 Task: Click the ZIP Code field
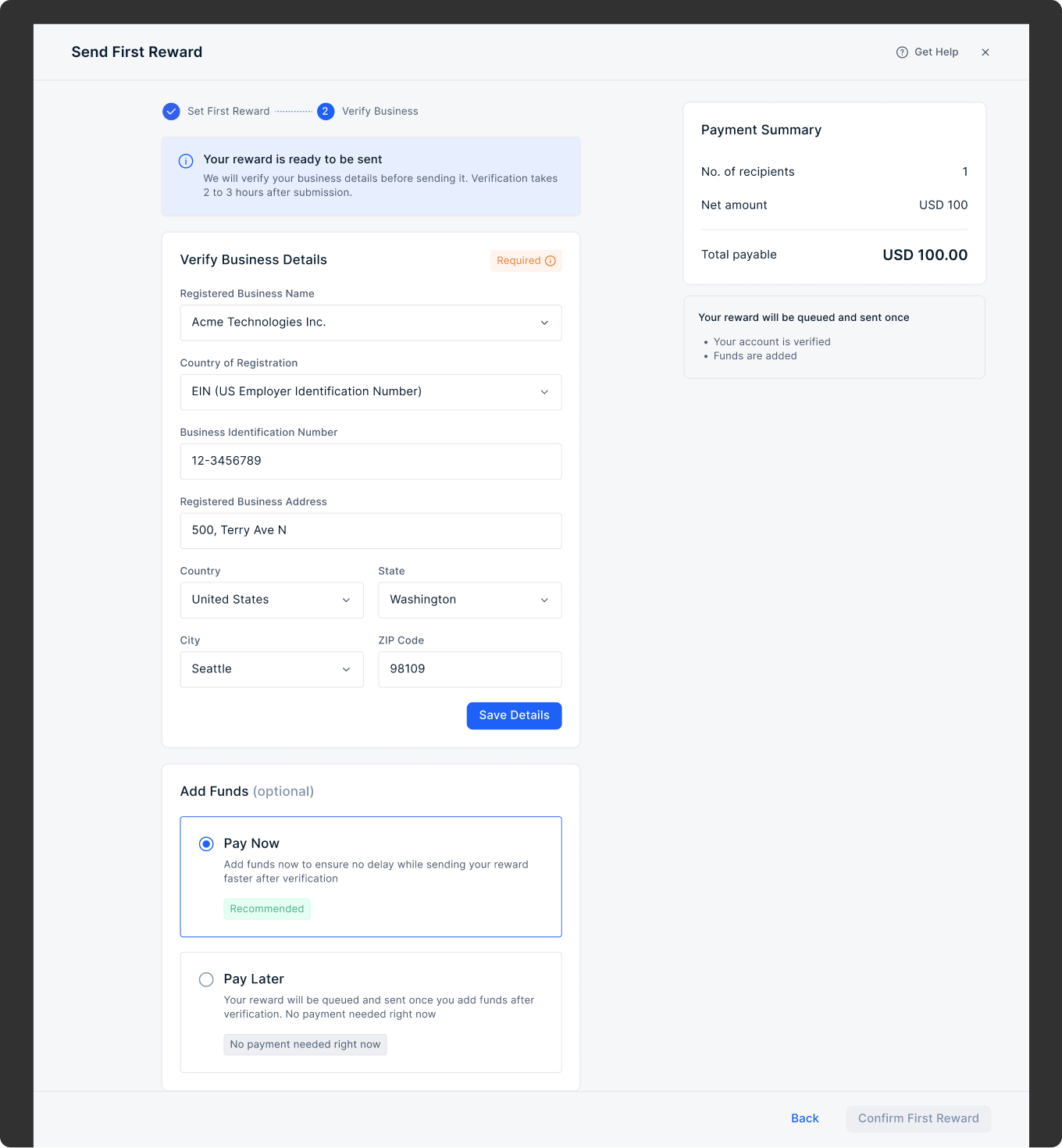(470, 669)
